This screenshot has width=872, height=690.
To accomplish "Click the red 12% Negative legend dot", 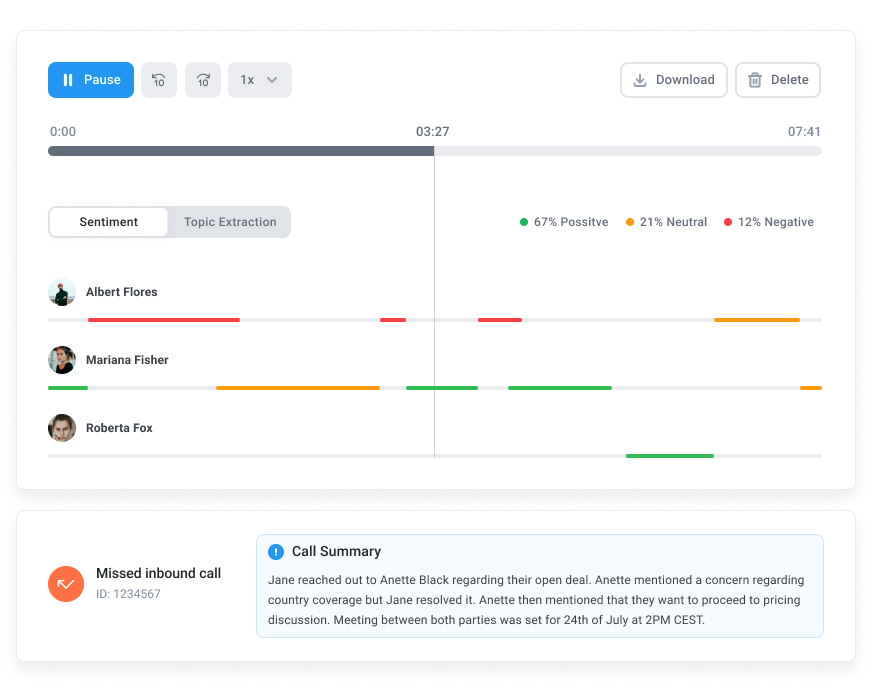I will (x=728, y=222).
